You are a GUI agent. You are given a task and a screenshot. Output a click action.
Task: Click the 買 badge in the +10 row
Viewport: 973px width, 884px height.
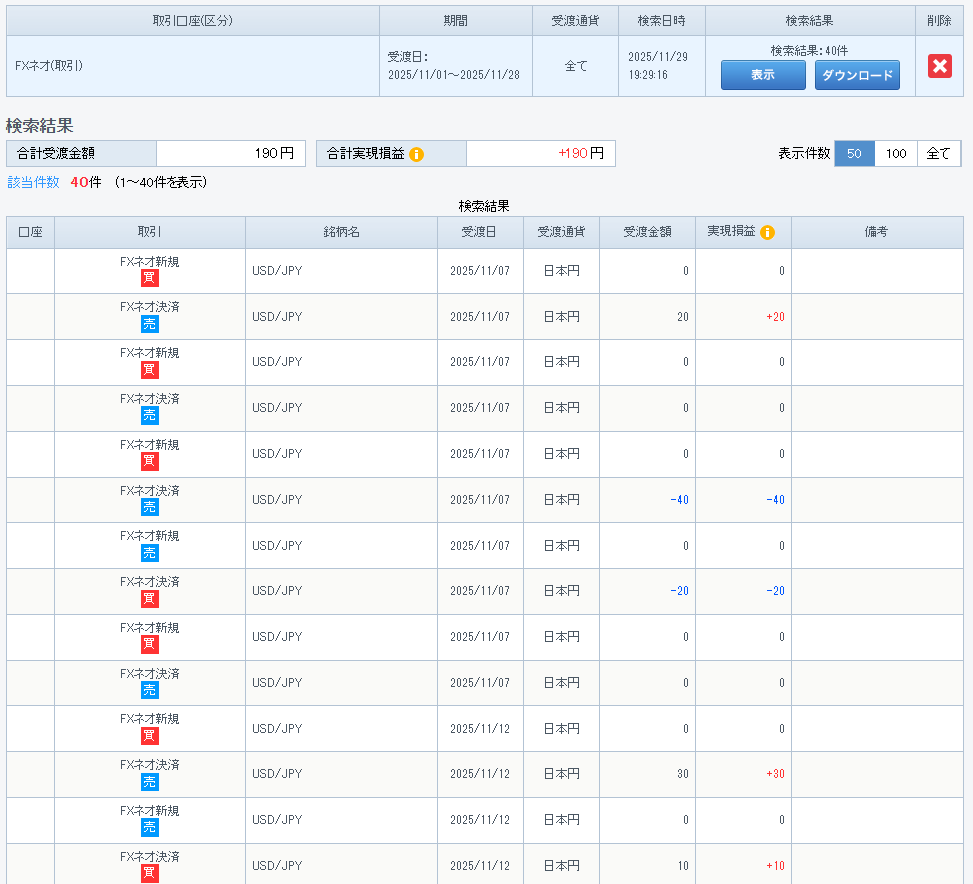[150, 873]
